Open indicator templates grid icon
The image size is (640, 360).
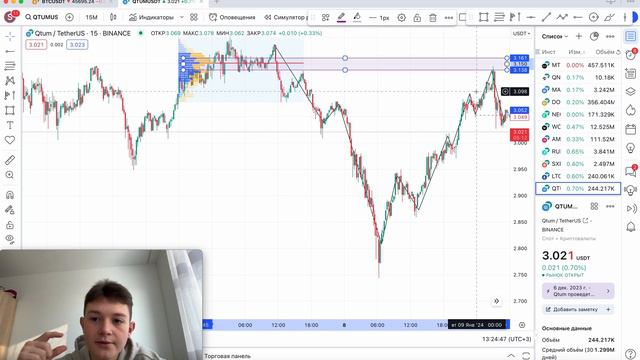pyautogui.click(x=194, y=17)
